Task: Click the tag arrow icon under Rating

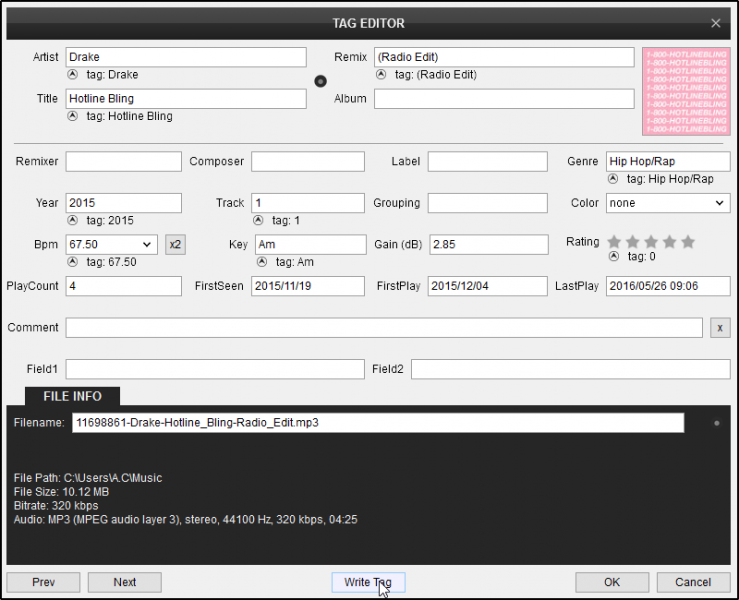Action: point(612,256)
